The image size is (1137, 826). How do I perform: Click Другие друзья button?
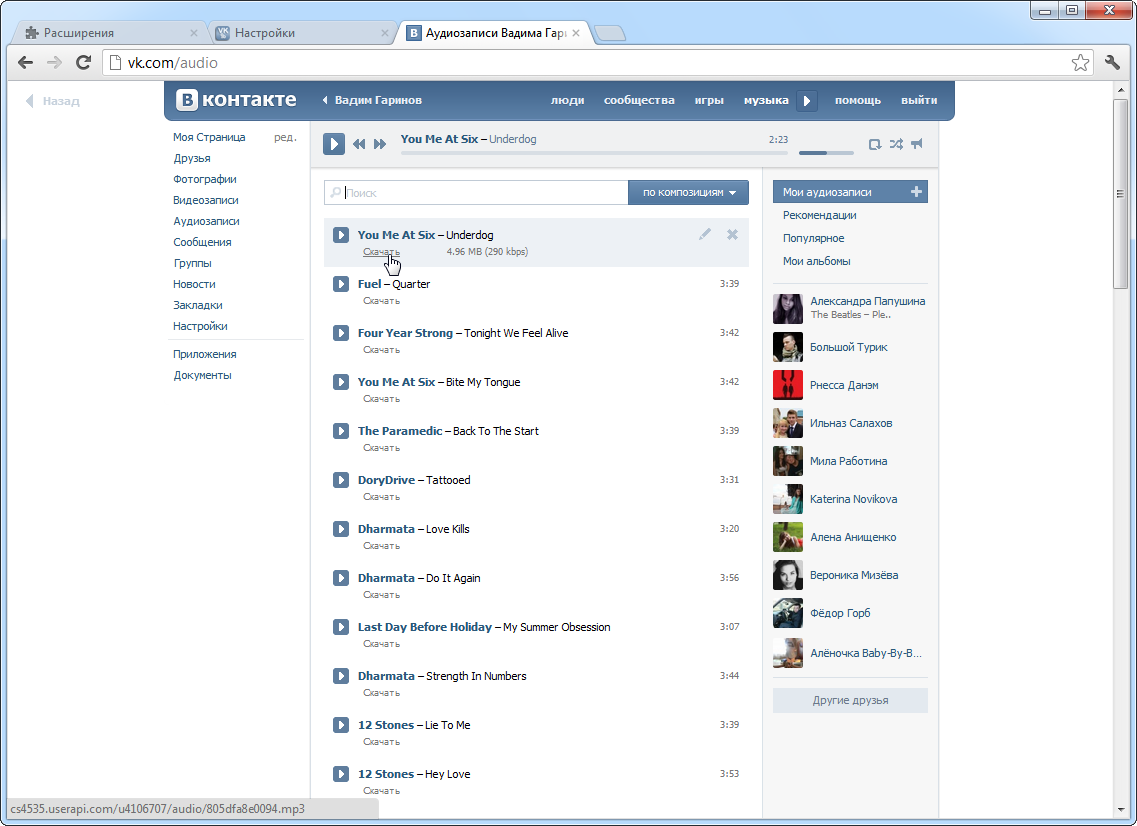click(850, 701)
